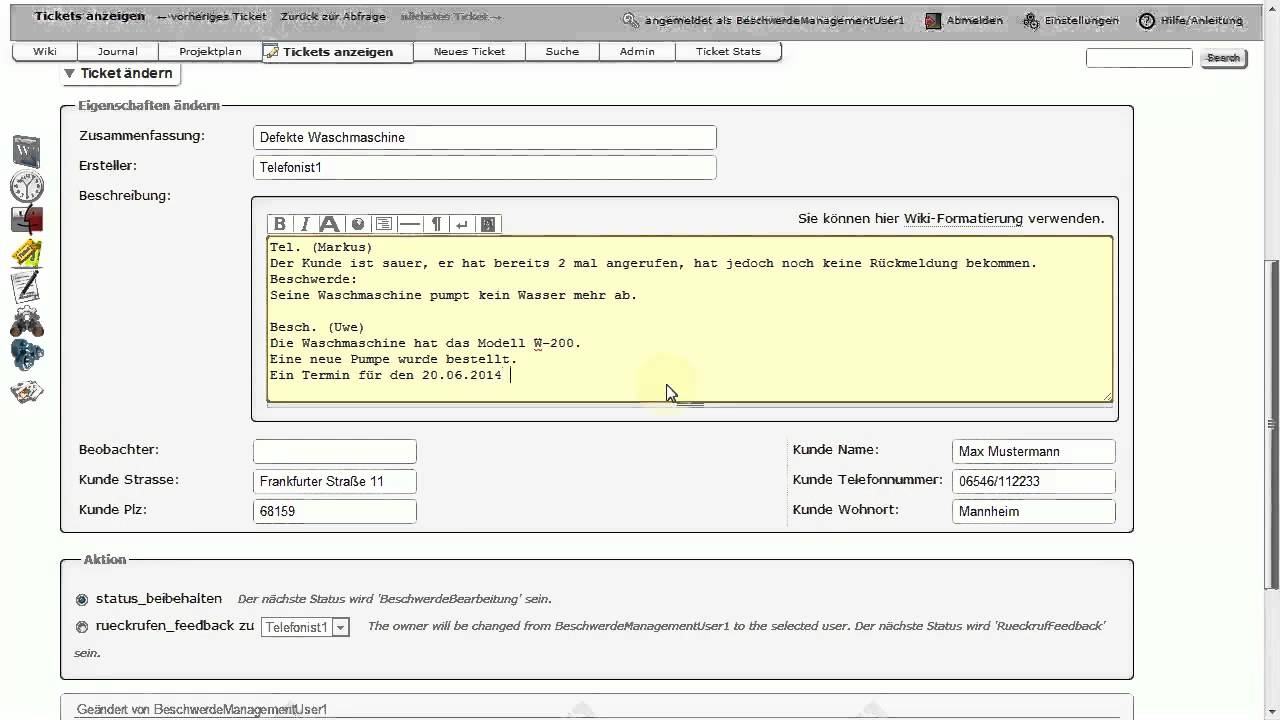Viewport: 1280px width, 720px height.
Task: Click the Bold formatting icon
Action: 280,224
